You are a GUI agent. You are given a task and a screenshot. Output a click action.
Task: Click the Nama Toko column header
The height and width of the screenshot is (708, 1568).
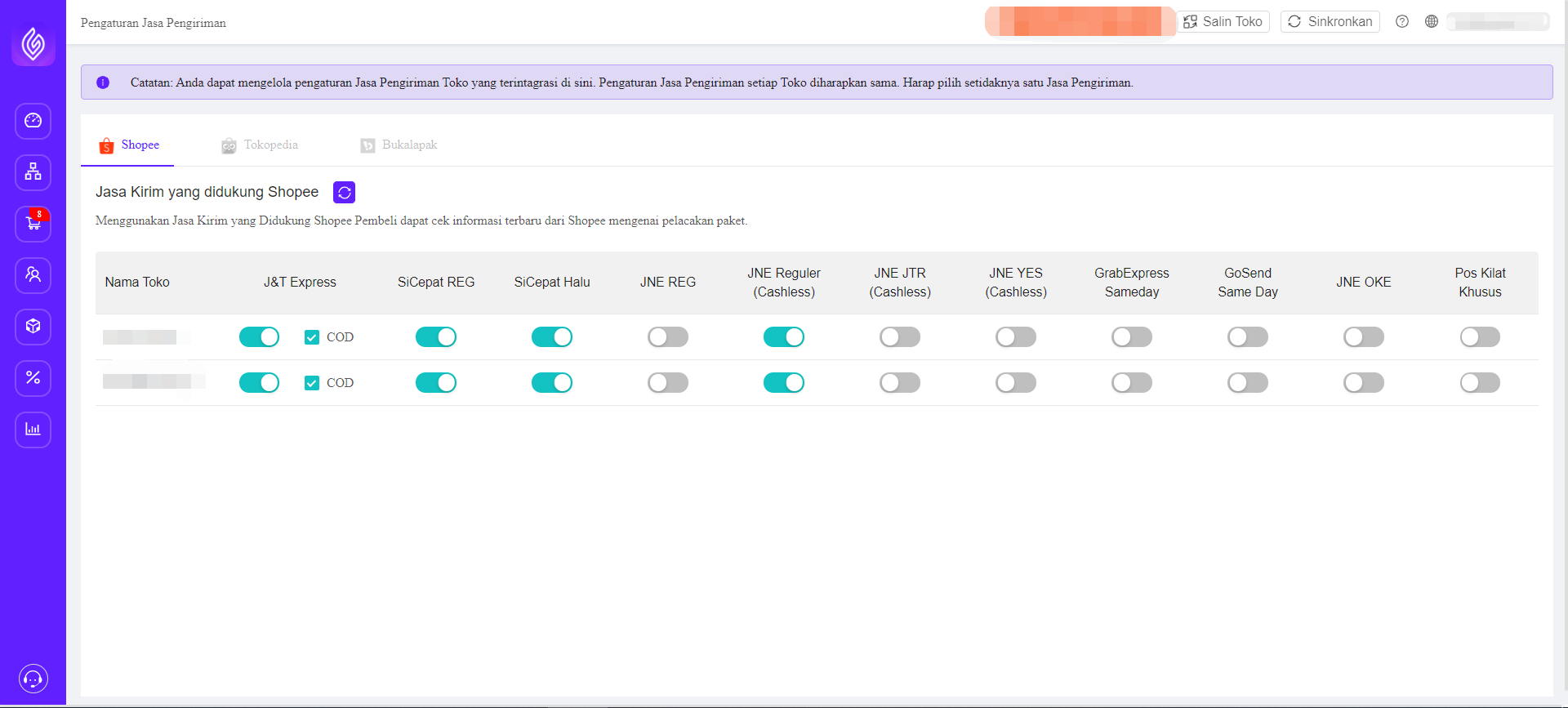pyautogui.click(x=137, y=283)
